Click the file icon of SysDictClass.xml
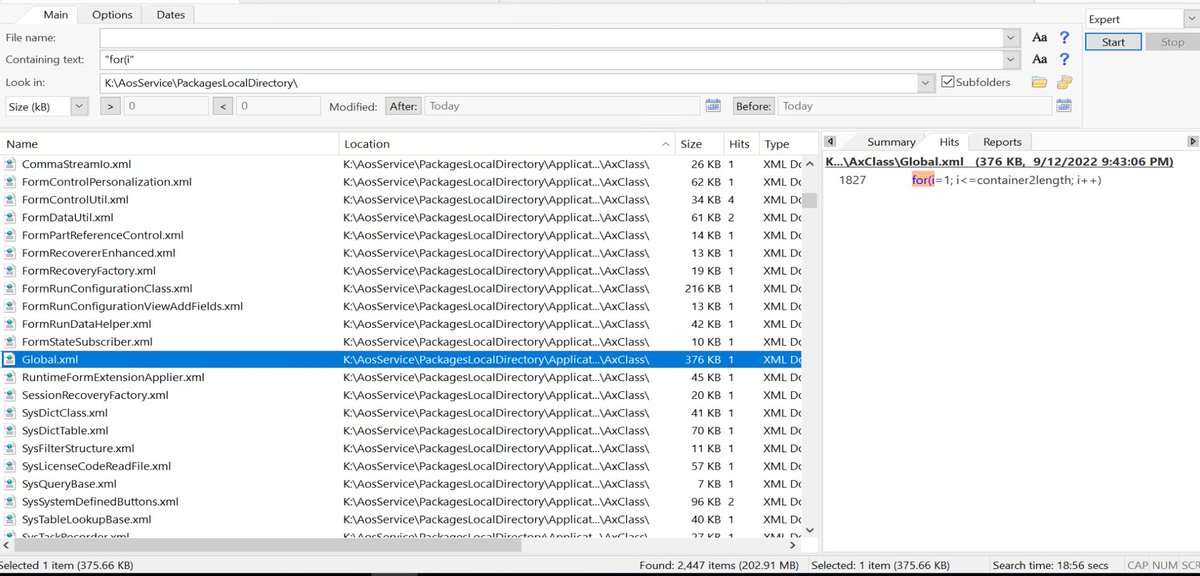Image resolution: width=1200 pixels, height=576 pixels. pos(11,413)
